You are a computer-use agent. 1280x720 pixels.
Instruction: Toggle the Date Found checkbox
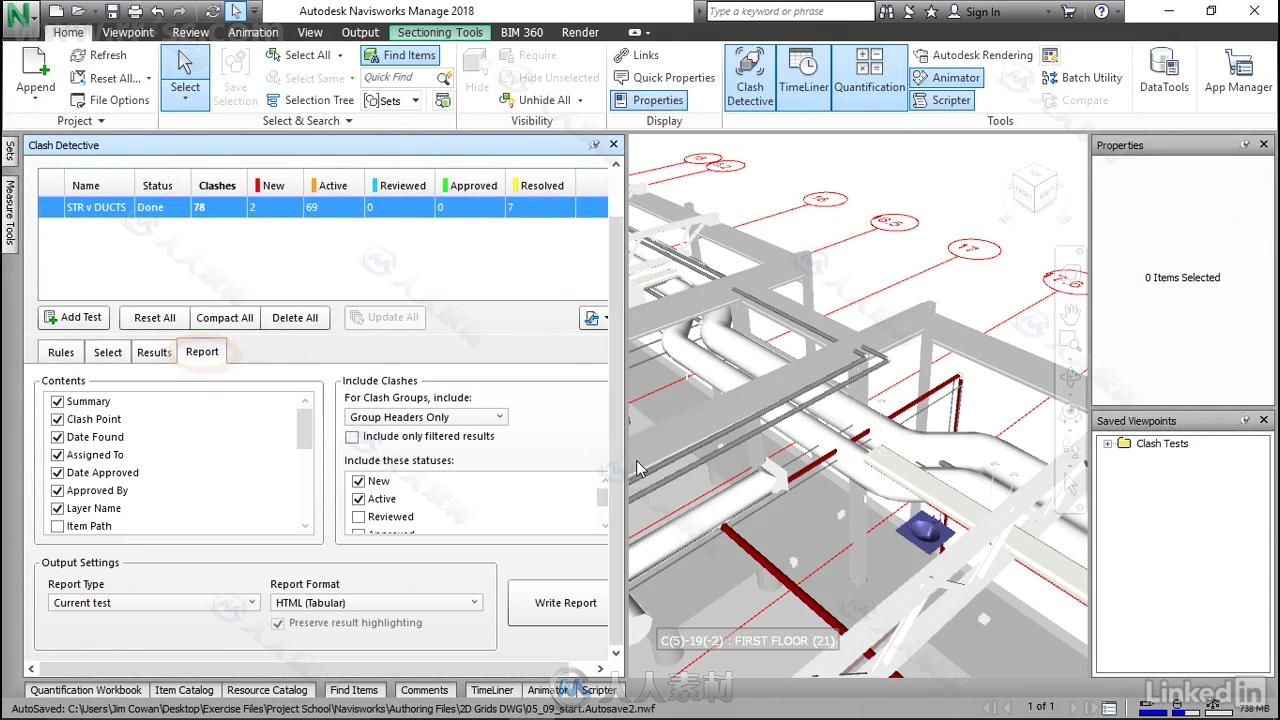(57, 437)
